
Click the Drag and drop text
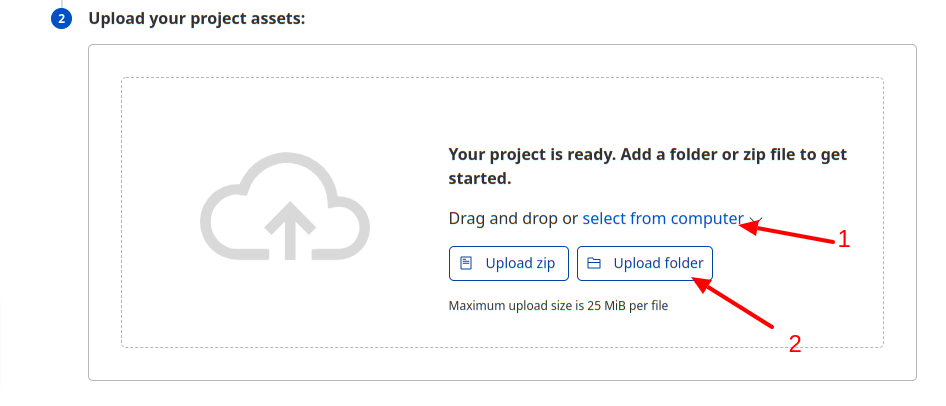coord(504,218)
